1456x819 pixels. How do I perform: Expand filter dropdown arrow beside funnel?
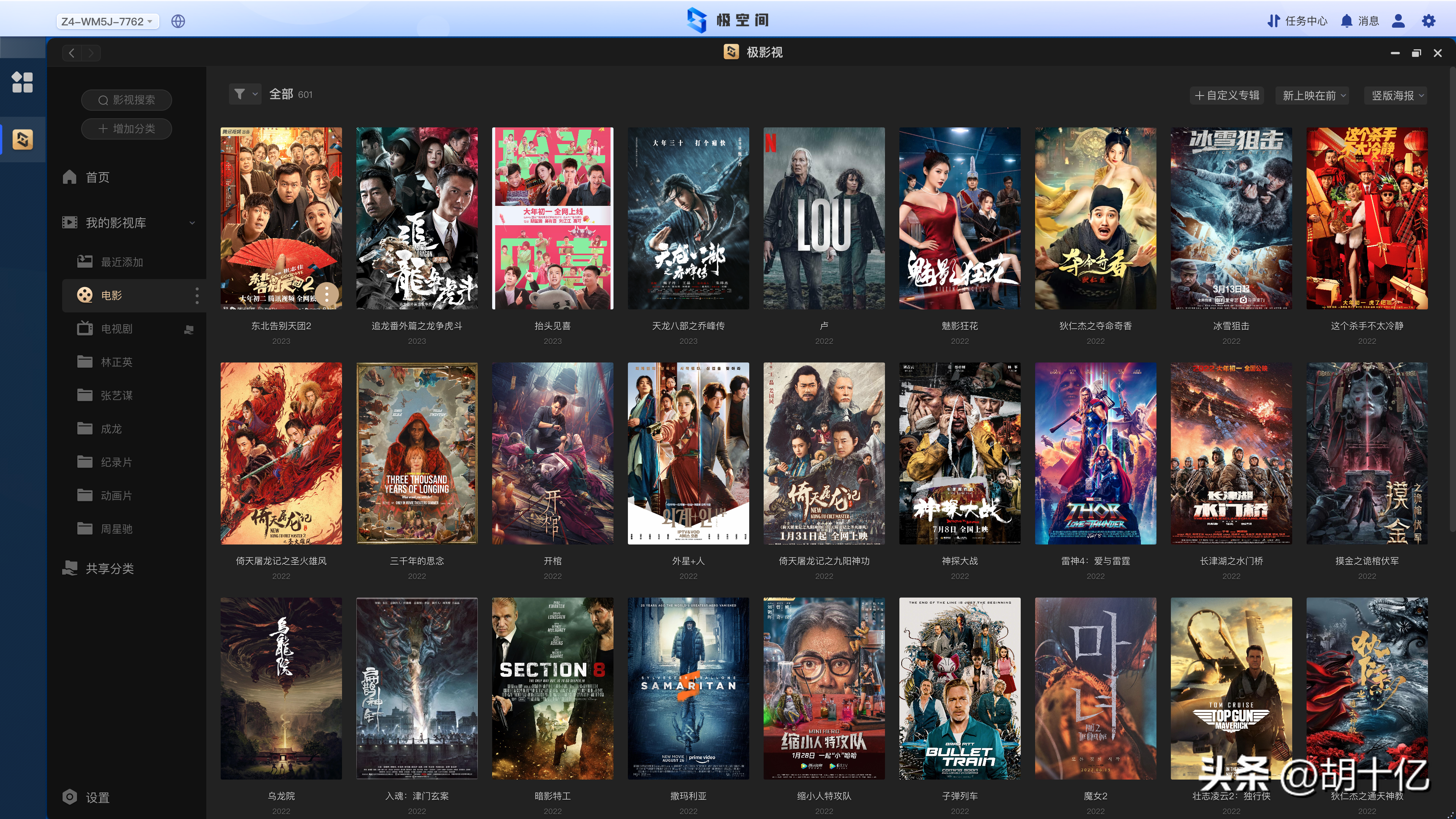coord(255,94)
